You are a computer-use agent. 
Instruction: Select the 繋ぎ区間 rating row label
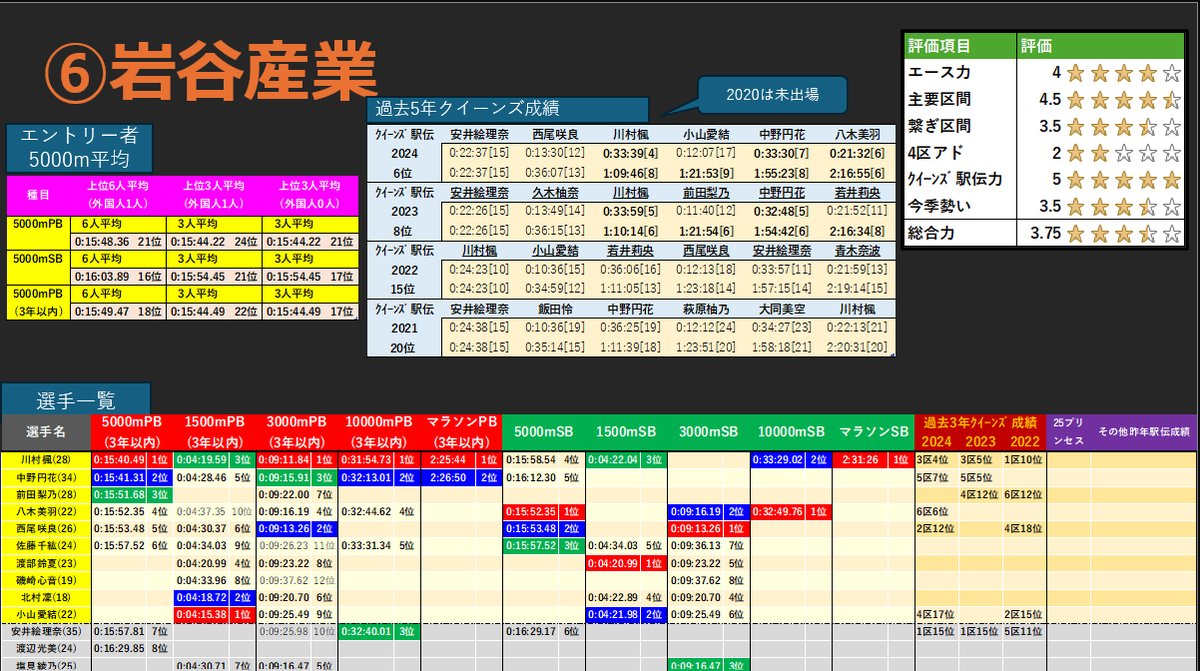(x=940, y=126)
